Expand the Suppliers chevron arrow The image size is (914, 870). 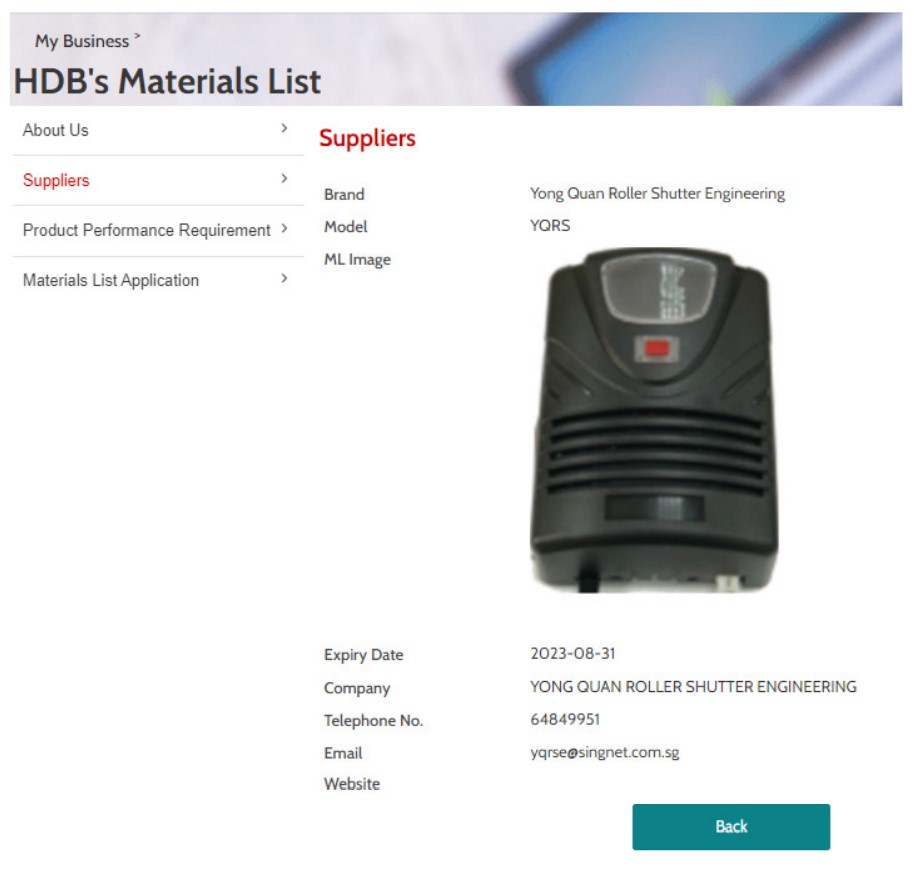(x=284, y=178)
